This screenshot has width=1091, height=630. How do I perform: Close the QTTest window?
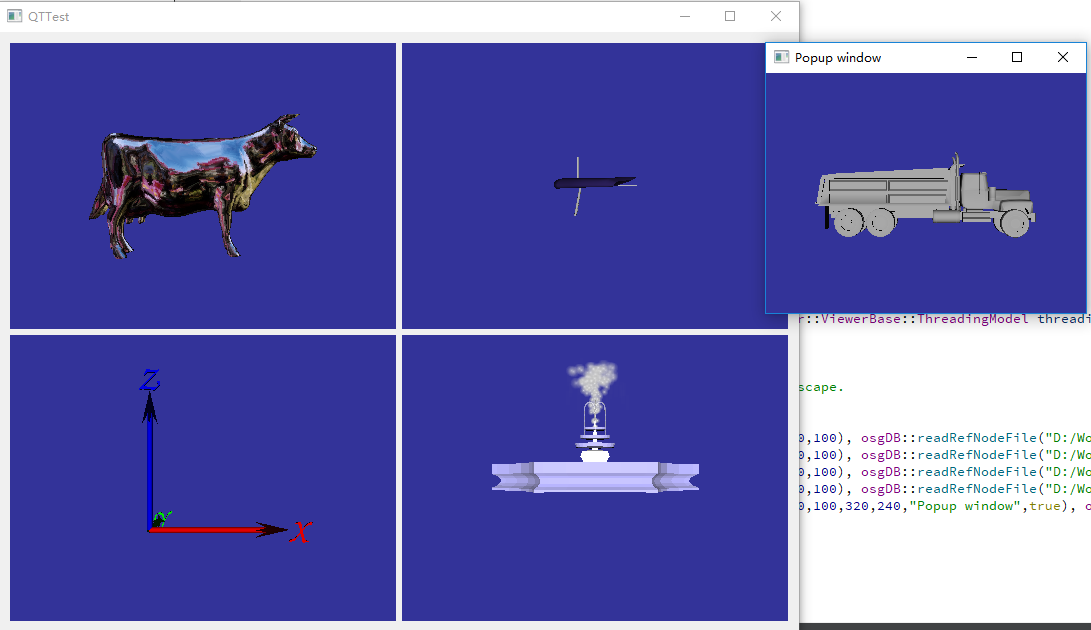coord(776,16)
